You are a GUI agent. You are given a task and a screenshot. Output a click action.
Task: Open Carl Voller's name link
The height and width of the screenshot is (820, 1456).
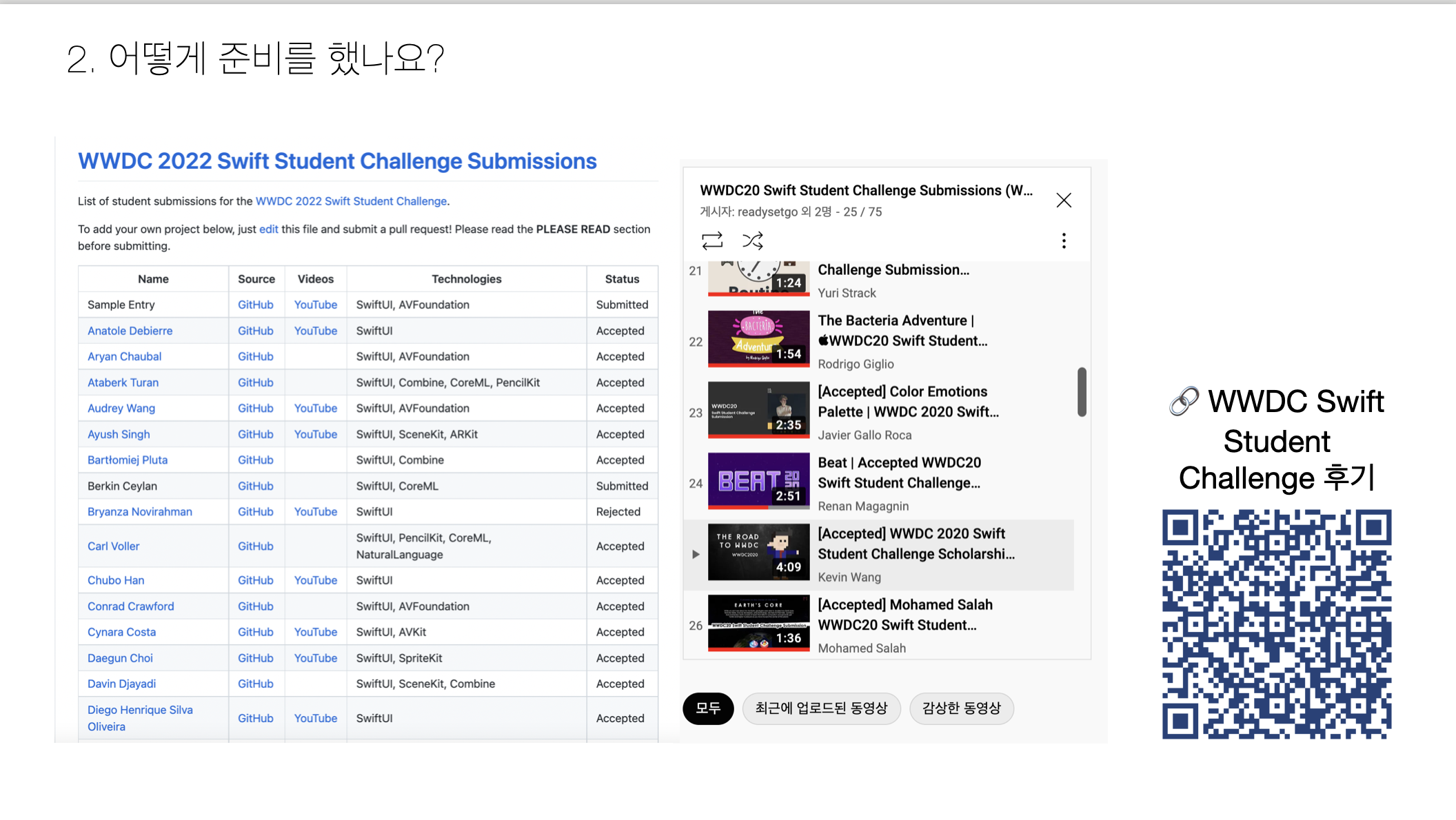click(113, 546)
